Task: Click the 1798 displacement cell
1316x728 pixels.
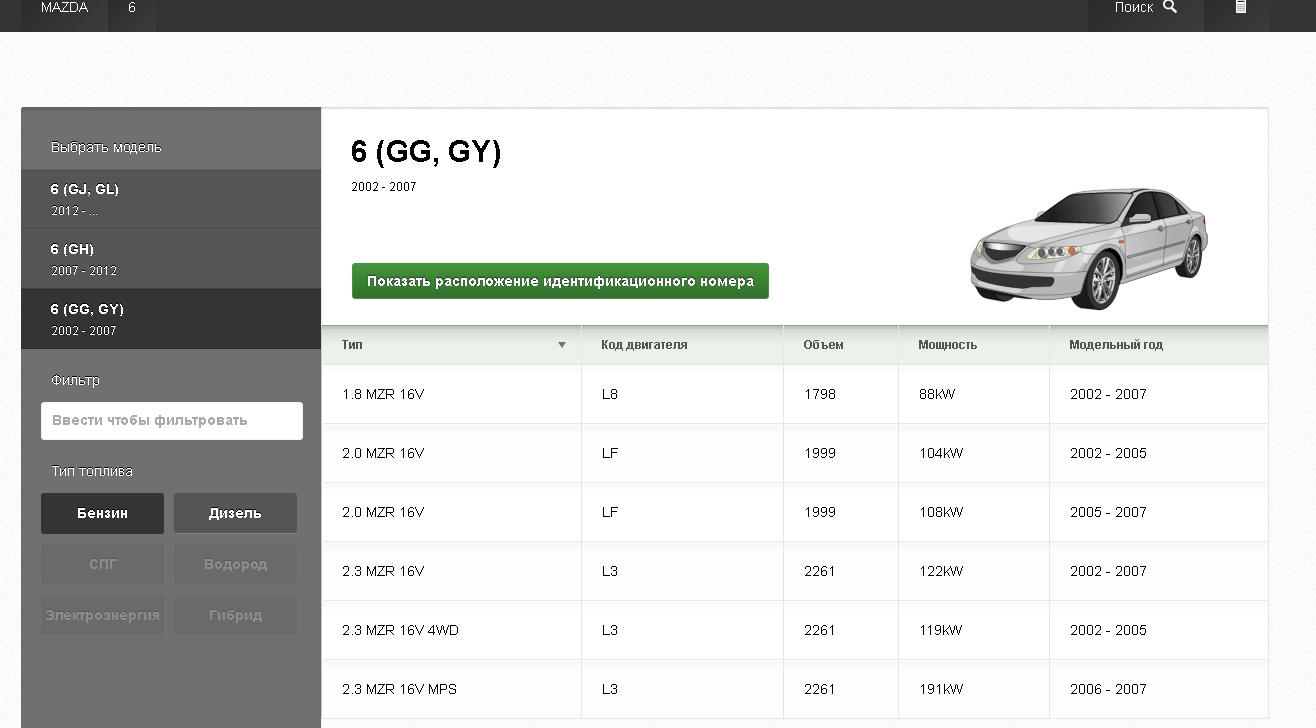Action: 841,394
